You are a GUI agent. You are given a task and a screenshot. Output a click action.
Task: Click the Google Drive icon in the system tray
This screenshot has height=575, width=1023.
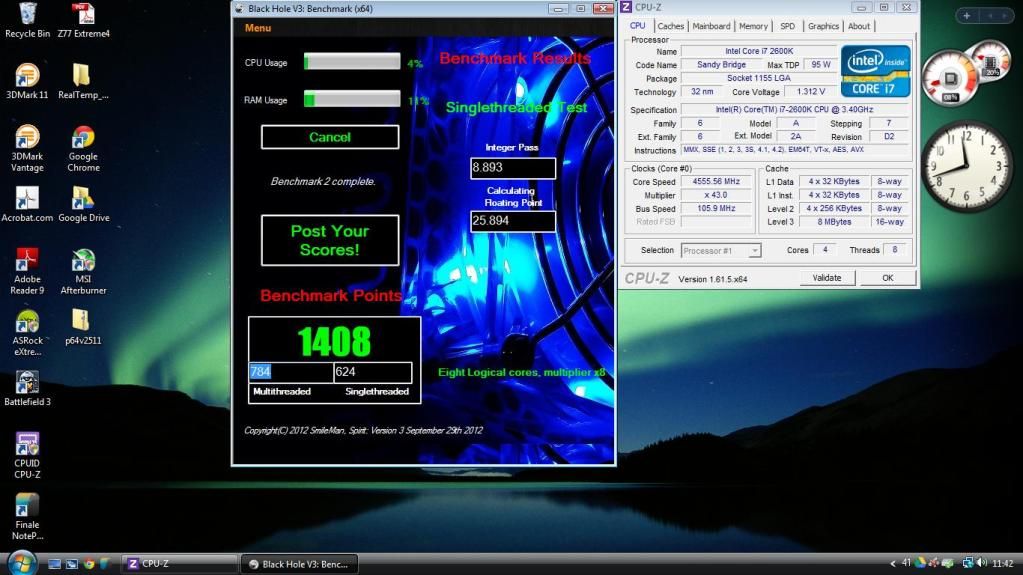921,563
